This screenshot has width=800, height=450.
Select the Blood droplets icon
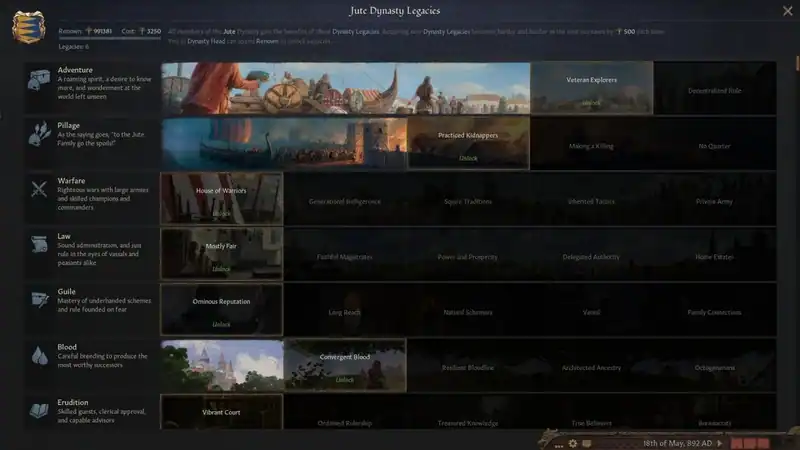point(39,356)
